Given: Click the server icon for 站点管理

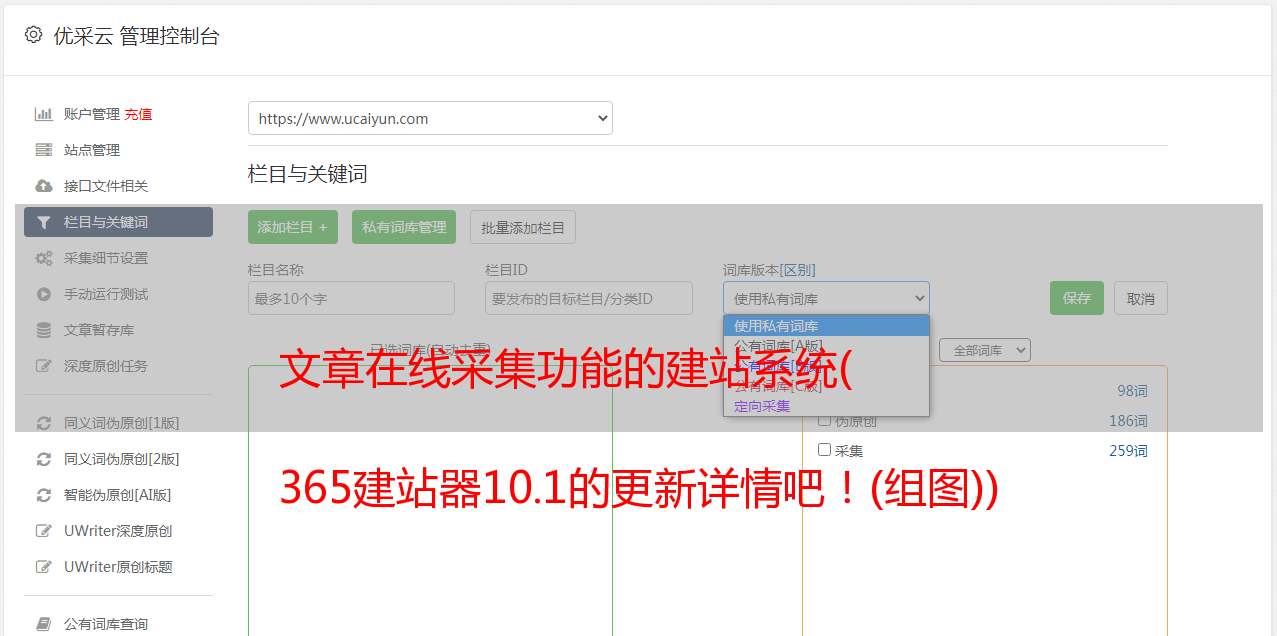Looking at the screenshot, I should point(43,150).
